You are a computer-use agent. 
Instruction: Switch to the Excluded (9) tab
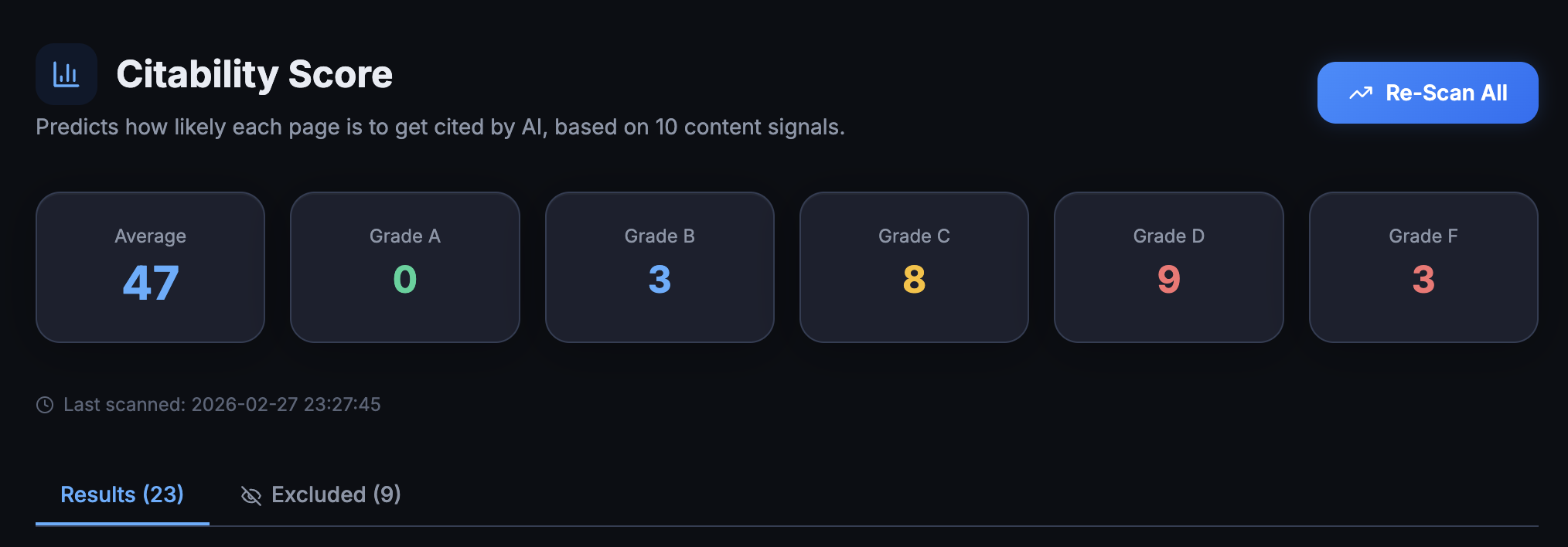335,494
